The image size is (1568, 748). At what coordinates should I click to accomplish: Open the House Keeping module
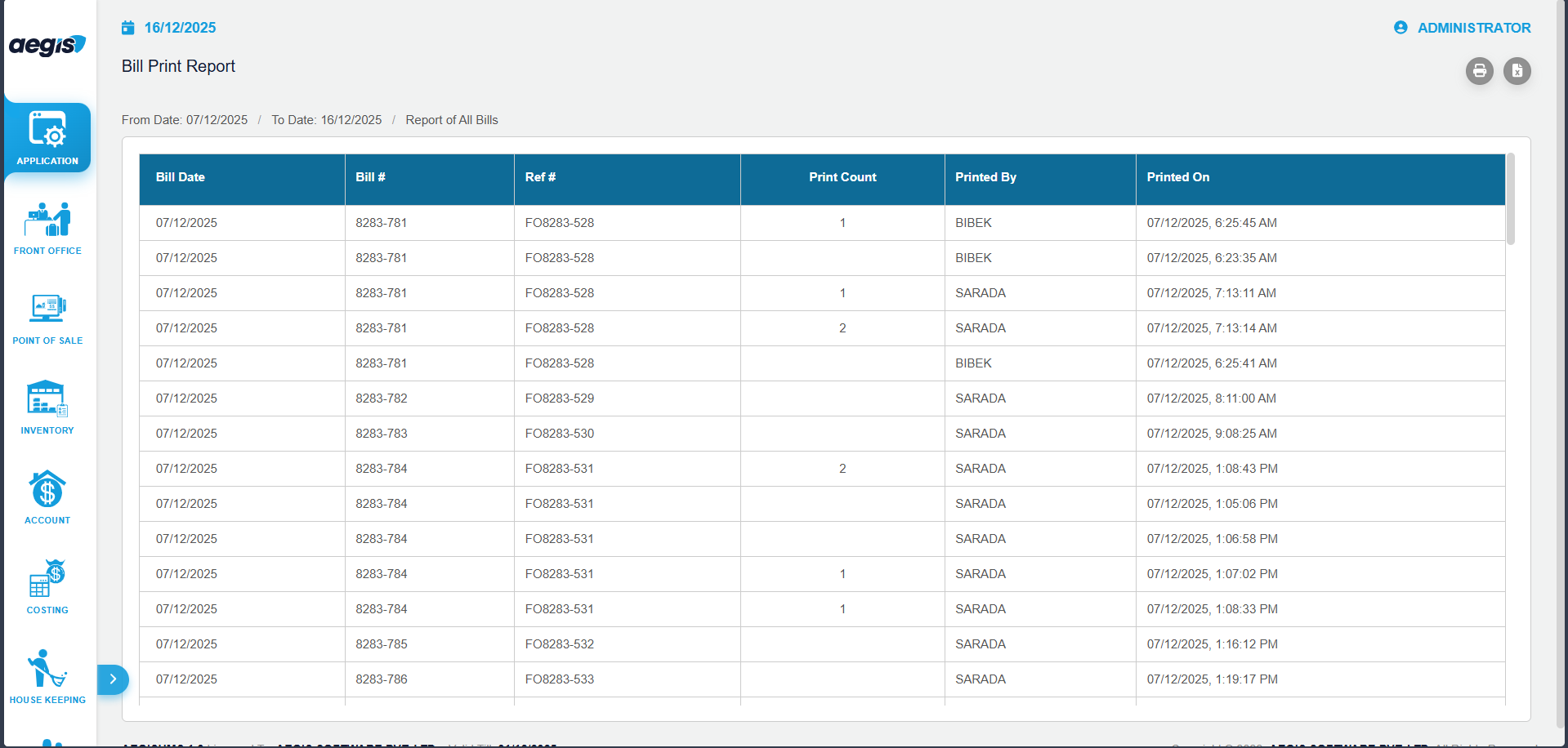coord(47,677)
